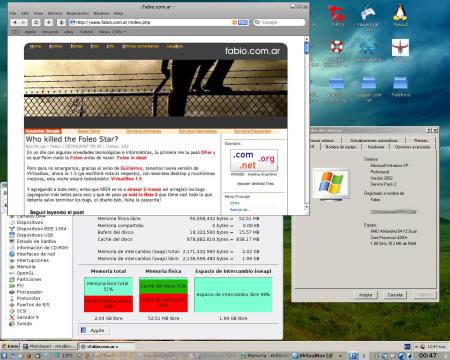Open the File menu in Safari
Screen dimensions: 450x360
[x=13, y=13]
